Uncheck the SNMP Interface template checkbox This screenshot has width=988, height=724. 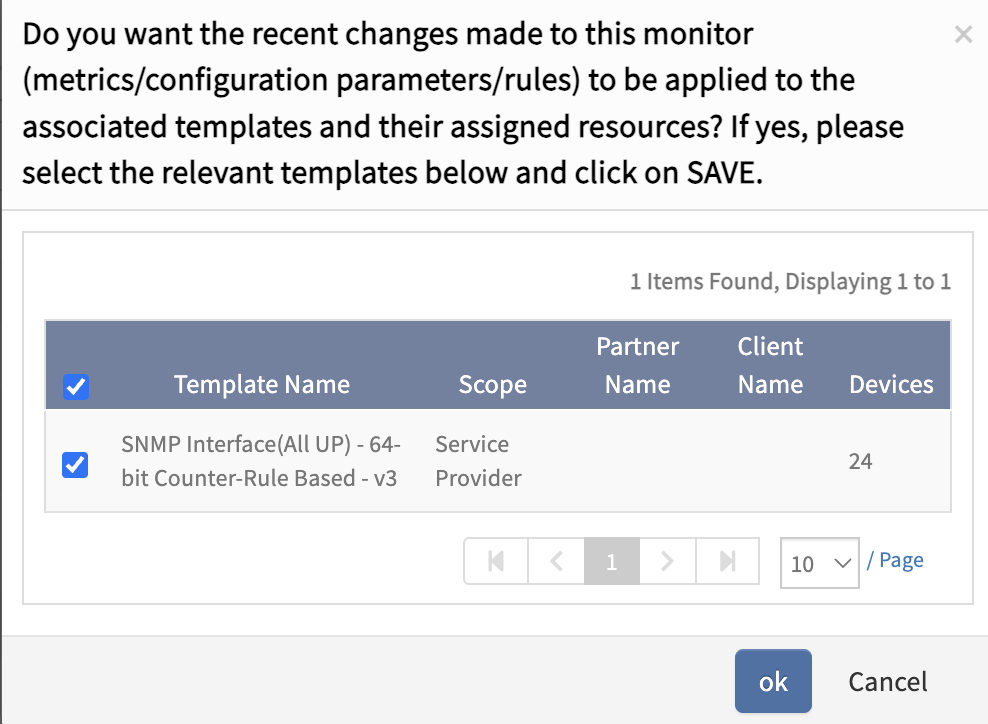75,464
